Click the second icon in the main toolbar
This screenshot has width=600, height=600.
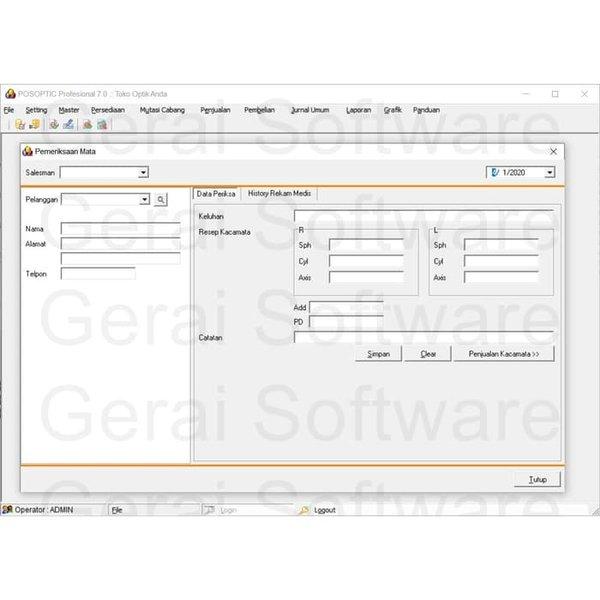(x=34, y=125)
